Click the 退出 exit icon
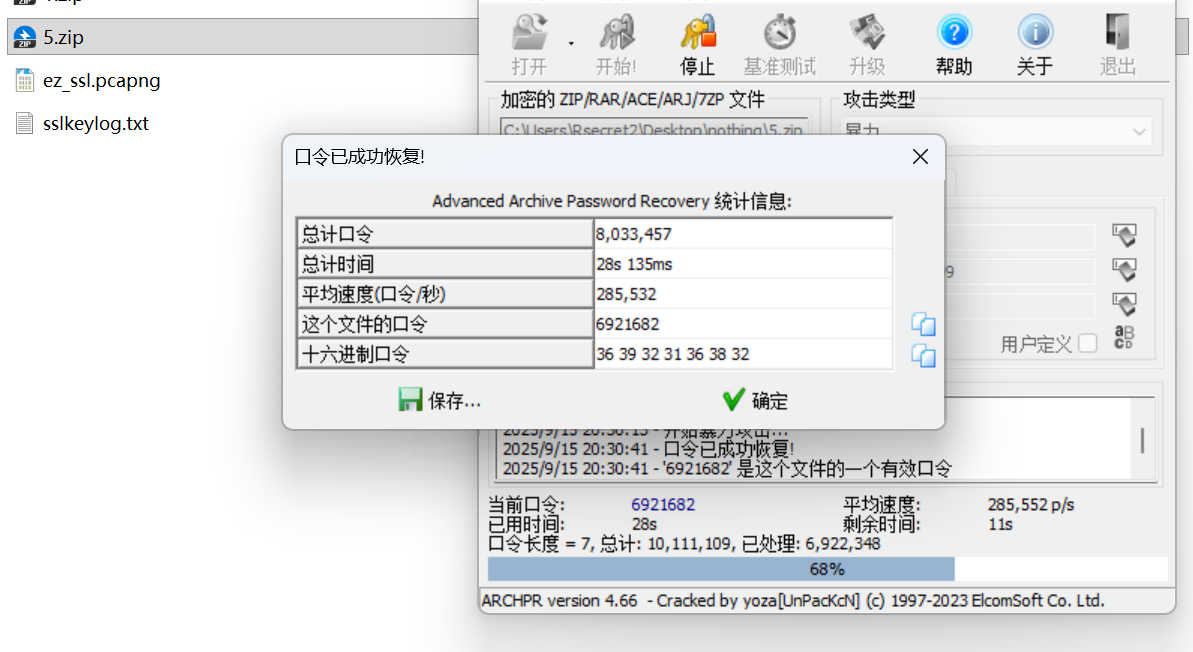 coord(1118,45)
